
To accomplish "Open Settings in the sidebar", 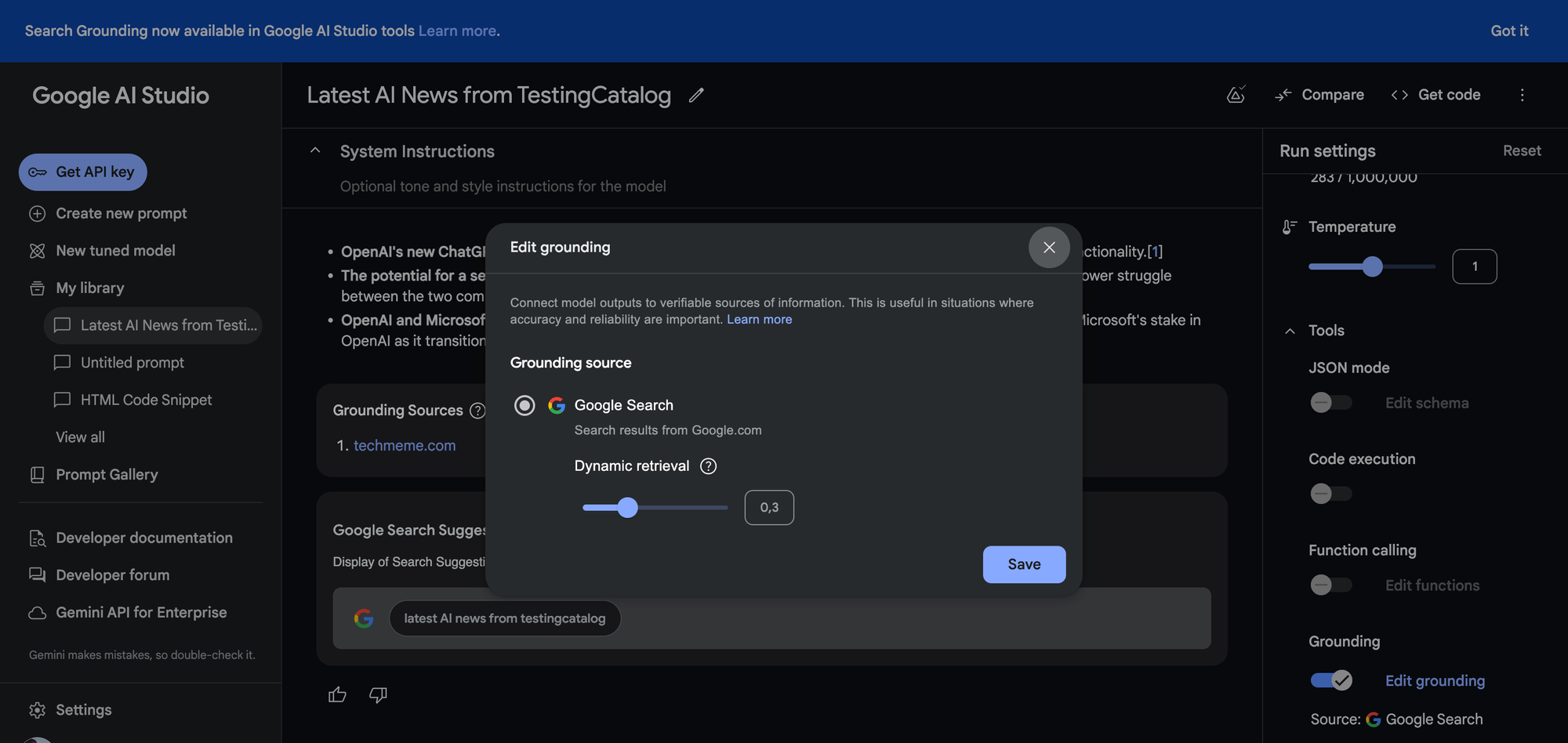I will click(84, 710).
